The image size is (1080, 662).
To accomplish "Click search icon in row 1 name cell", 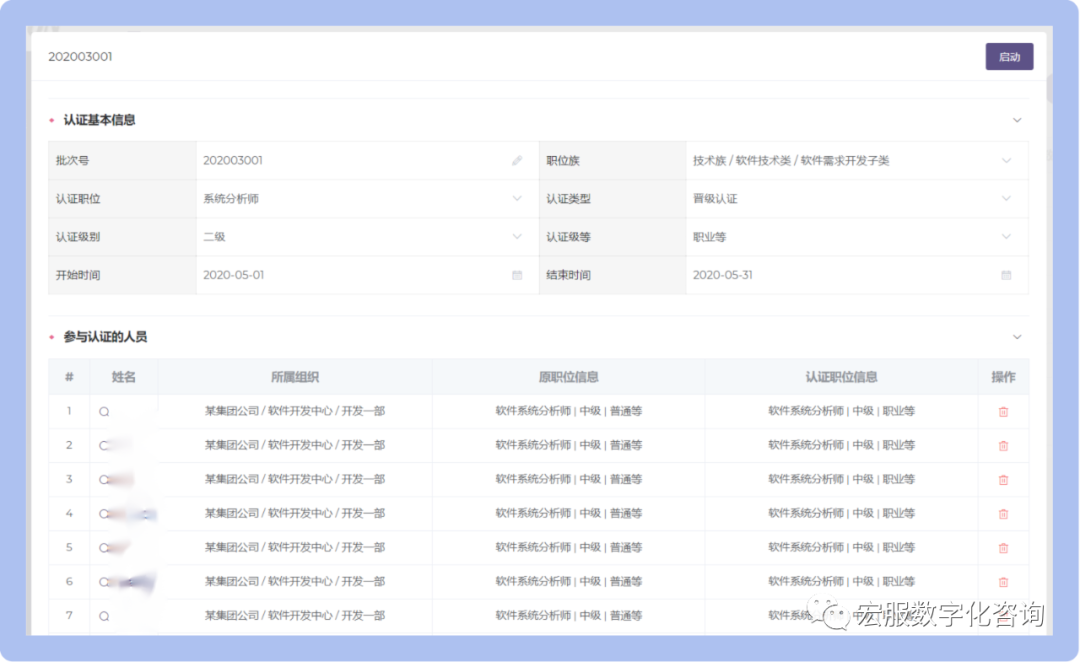I will (104, 412).
